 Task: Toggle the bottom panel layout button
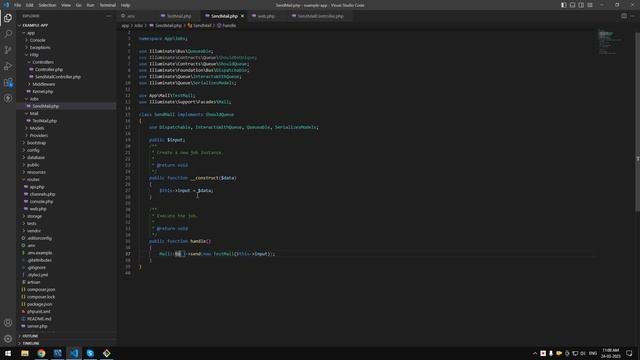click(572, 5)
